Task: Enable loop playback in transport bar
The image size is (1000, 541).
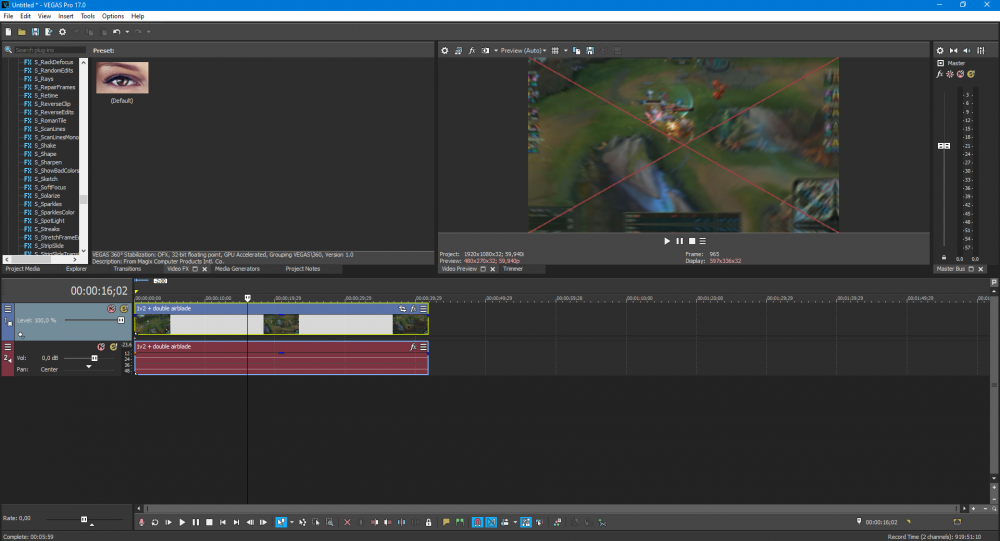Action: [155, 522]
